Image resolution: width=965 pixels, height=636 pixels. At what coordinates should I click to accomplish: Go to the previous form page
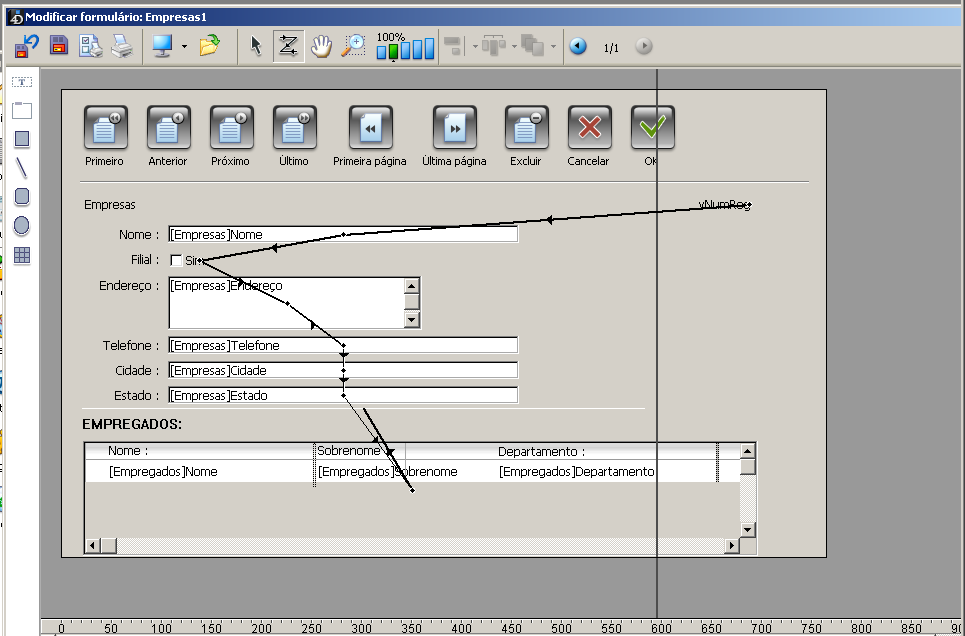pyautogui.click(x=578, y=46)
